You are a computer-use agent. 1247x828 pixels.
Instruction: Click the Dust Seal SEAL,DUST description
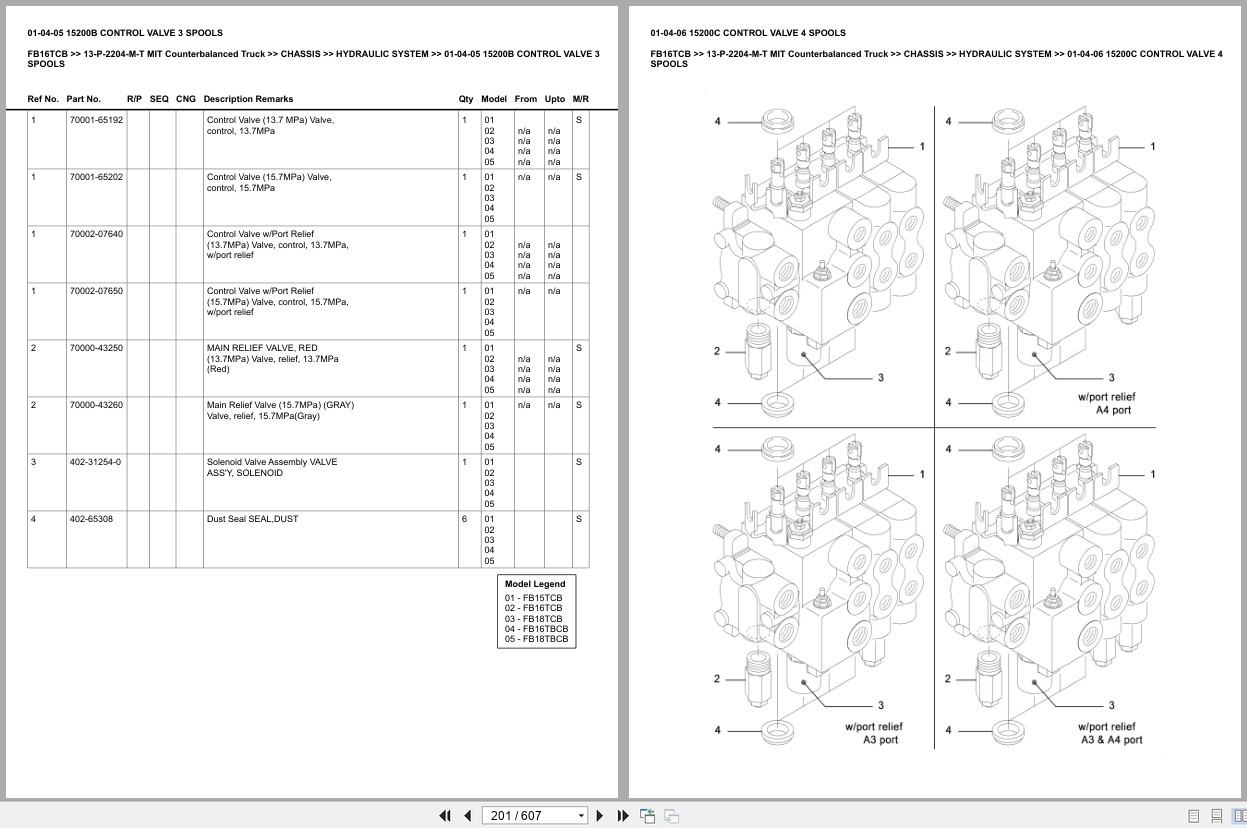[252, 519]
